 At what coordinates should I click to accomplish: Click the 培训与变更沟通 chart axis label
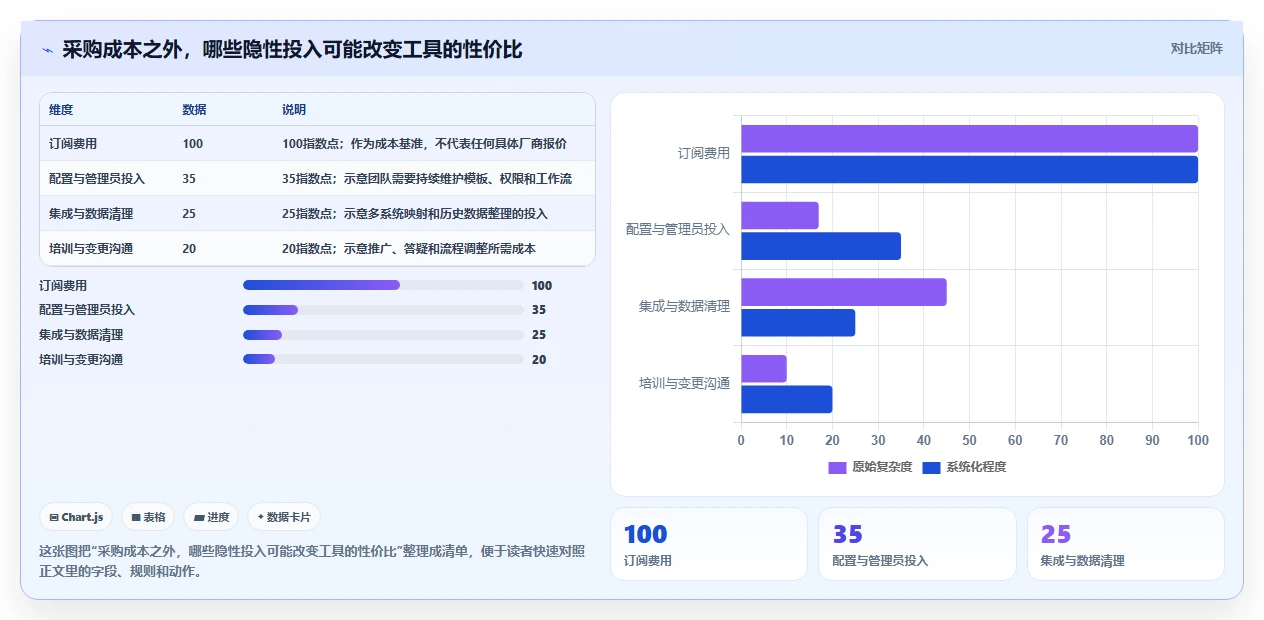[685, 383]
